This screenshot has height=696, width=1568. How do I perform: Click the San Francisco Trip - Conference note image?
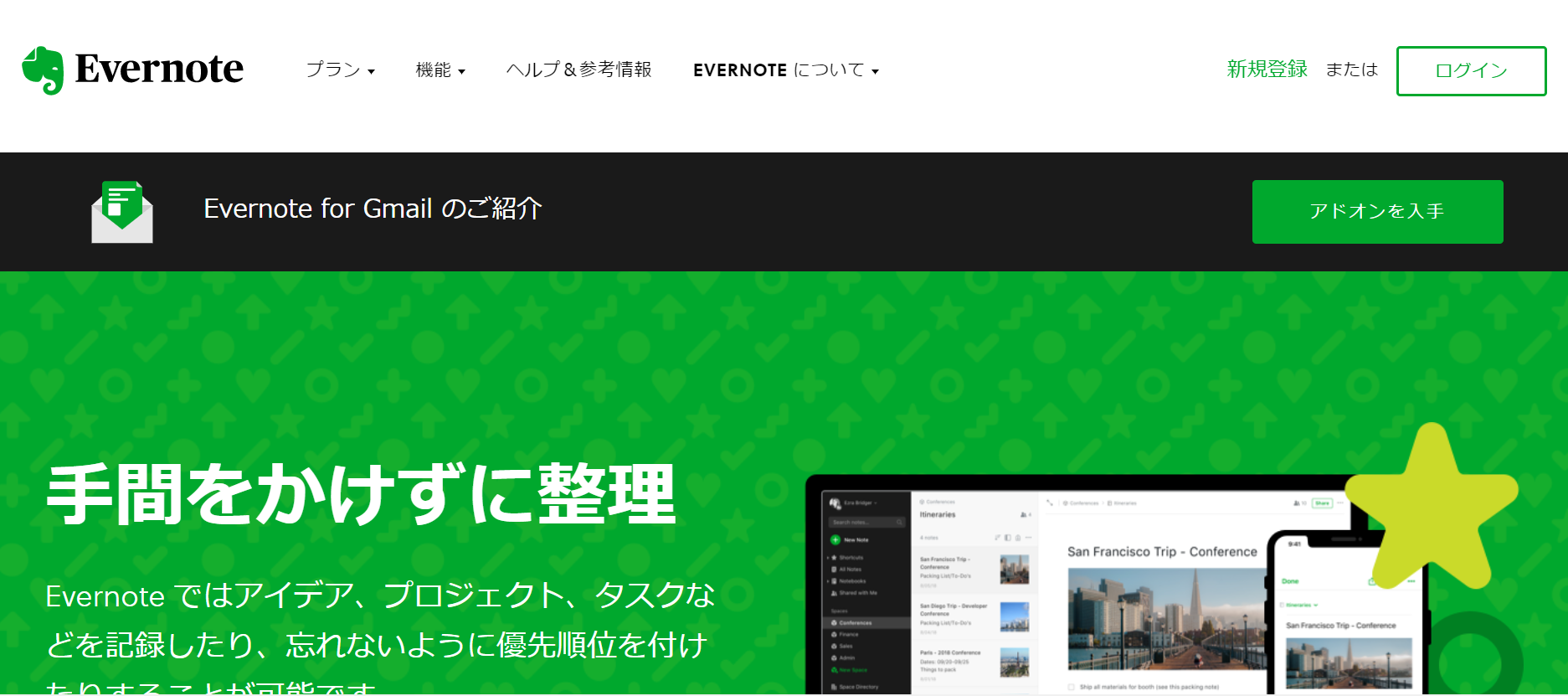[1166, 618]
